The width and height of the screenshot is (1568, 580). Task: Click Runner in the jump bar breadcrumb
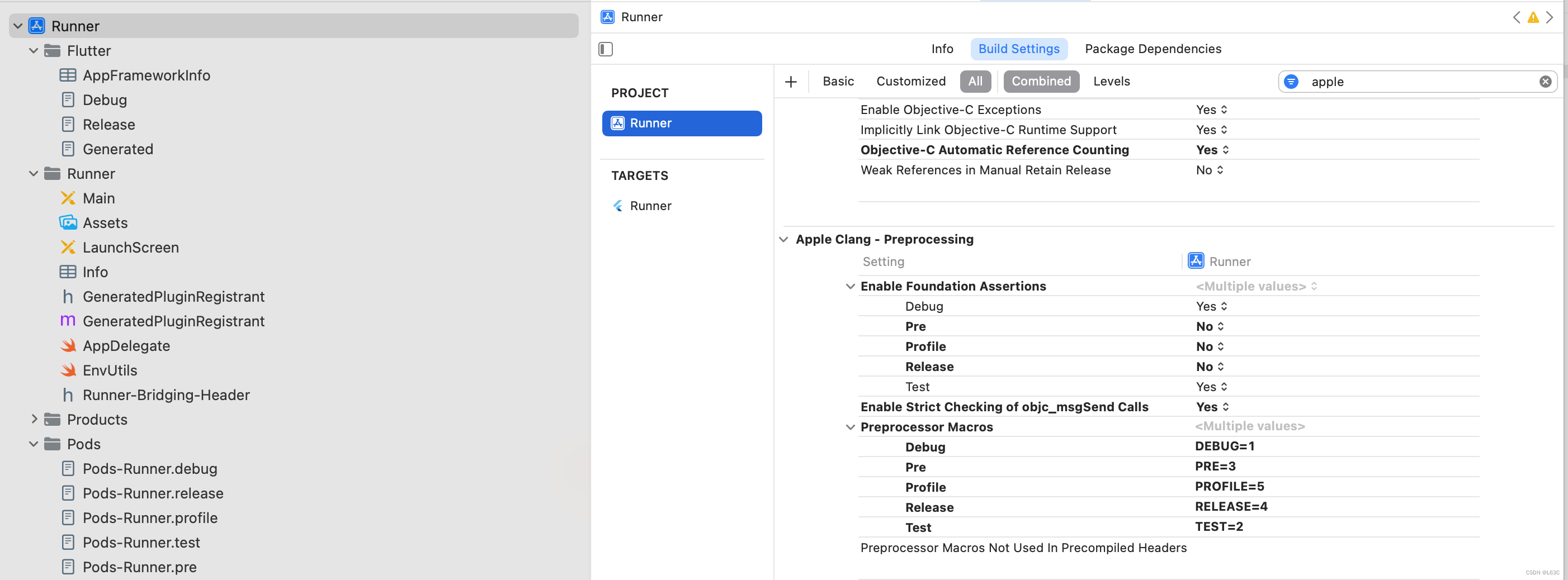pos(641,17)
